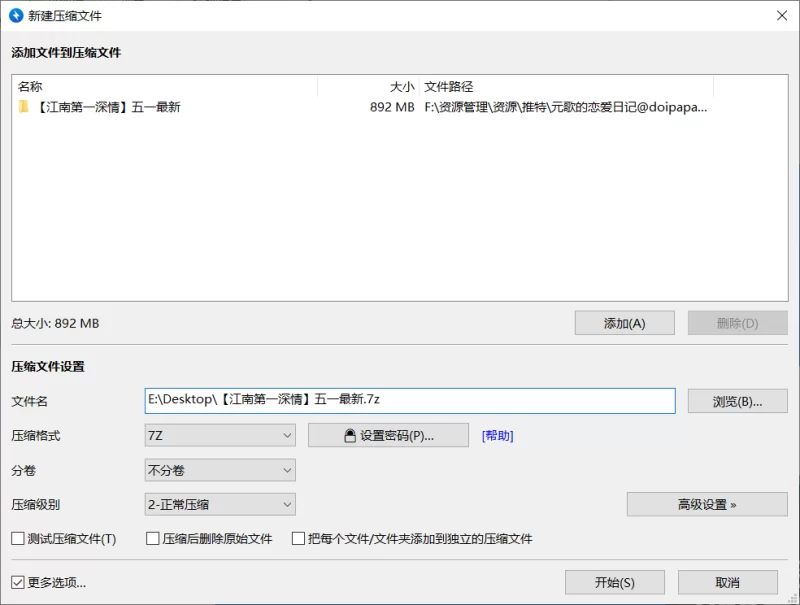Image resolution: width=800 pixels, height=605 pixels.
Task: Open 压缩级别 2-正常压缩 dropdown
Action: (220, 505)
